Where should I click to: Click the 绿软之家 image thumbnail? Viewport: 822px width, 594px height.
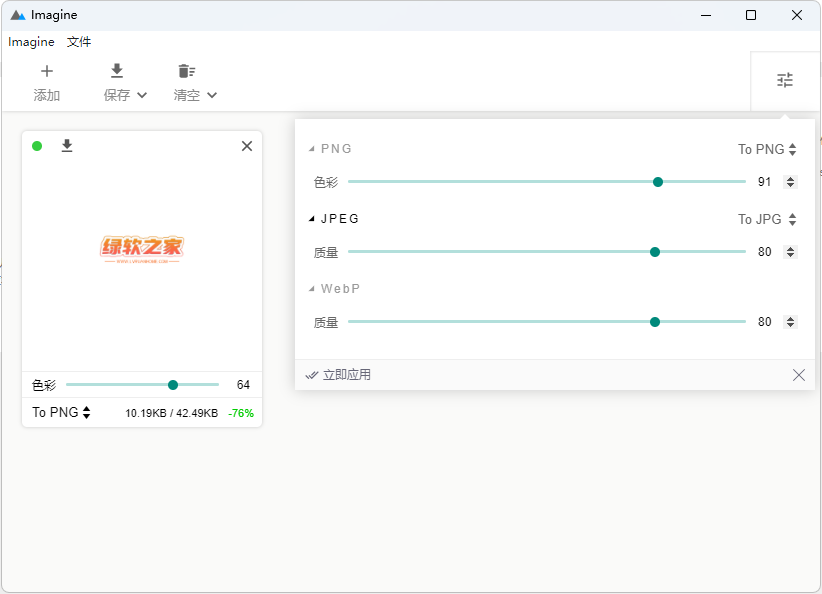point(142,248)
